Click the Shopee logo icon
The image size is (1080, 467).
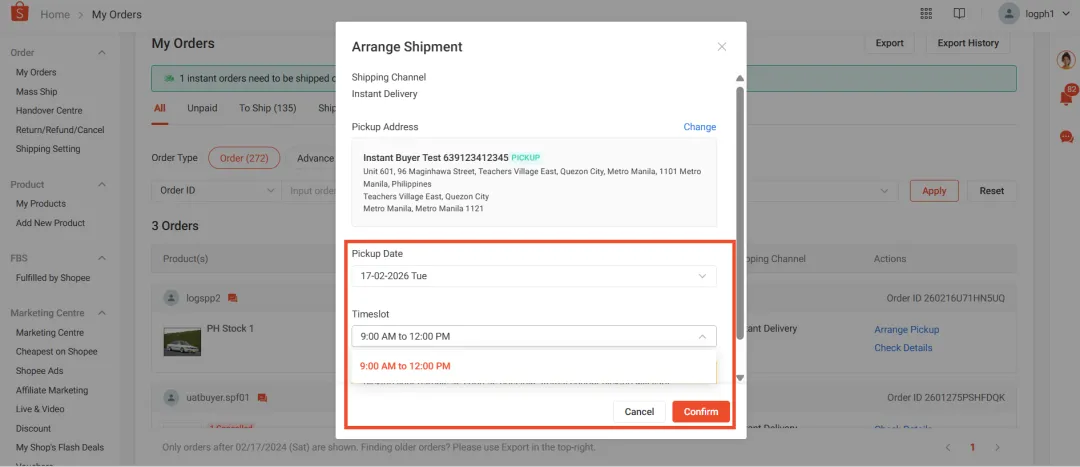pos(19,12)
